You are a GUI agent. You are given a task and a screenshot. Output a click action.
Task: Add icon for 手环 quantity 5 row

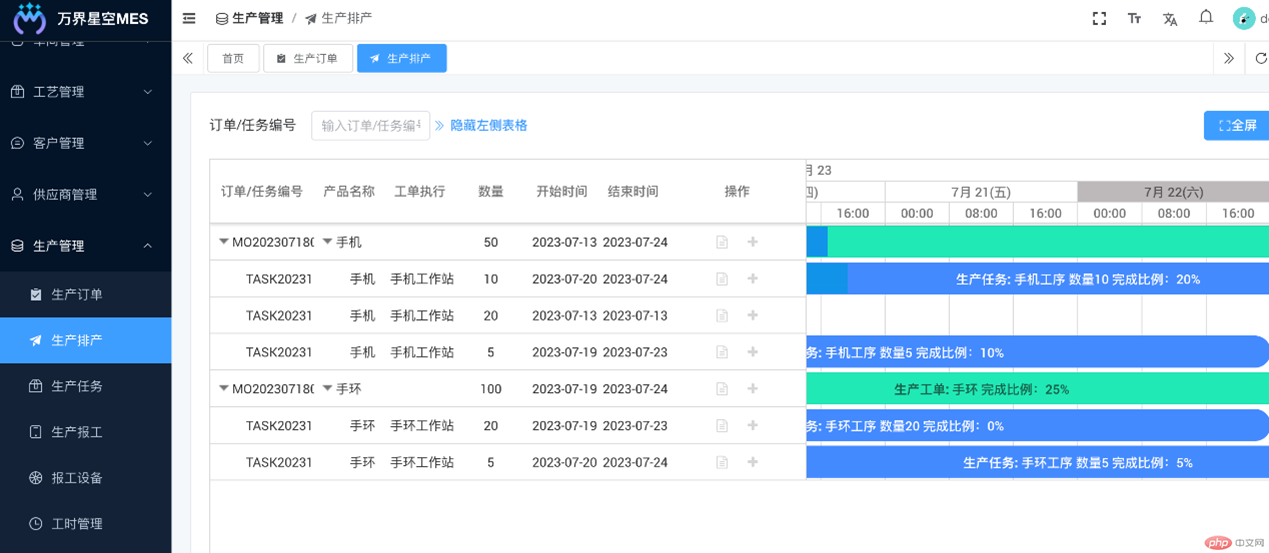tap(753, 462)
